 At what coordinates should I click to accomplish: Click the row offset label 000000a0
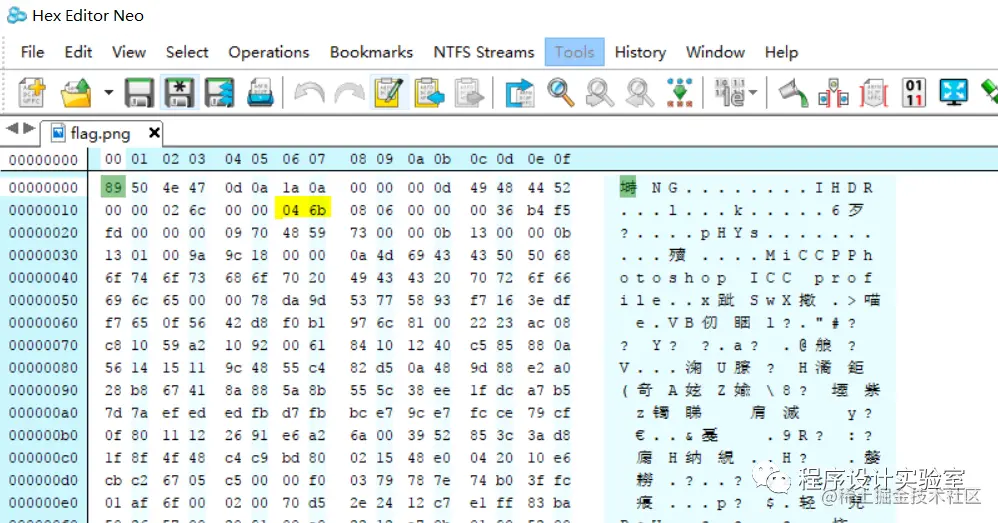coord(43,413)
